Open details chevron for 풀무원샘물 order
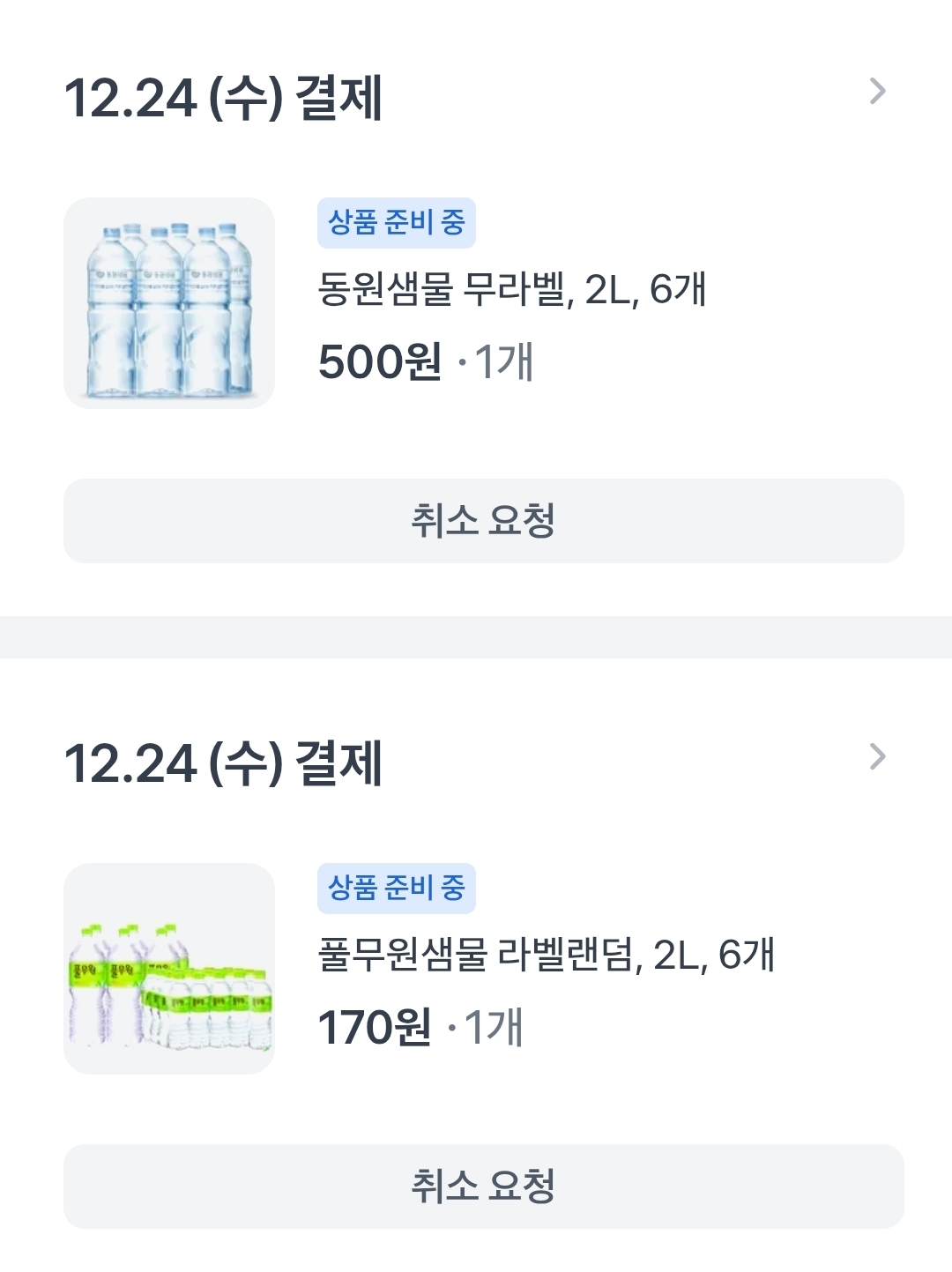 tap(877, 756)
